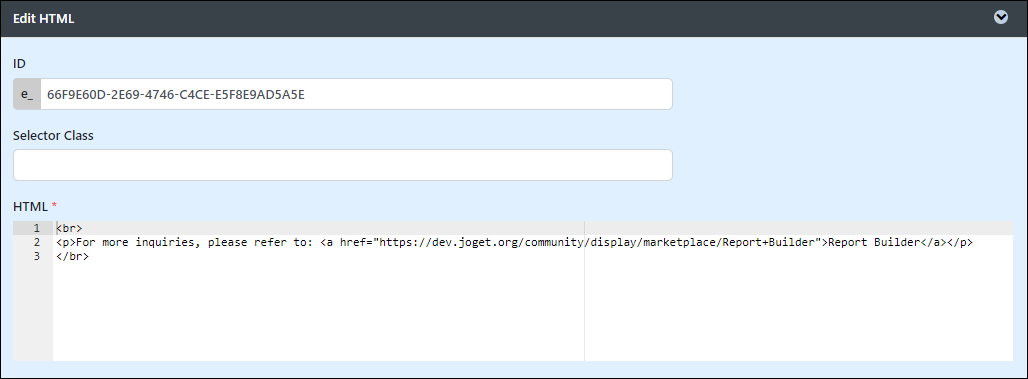Viewport: 1028px width, 379px height.
Task: Click the 'a href' attribute in code
Action: [344, 243]
